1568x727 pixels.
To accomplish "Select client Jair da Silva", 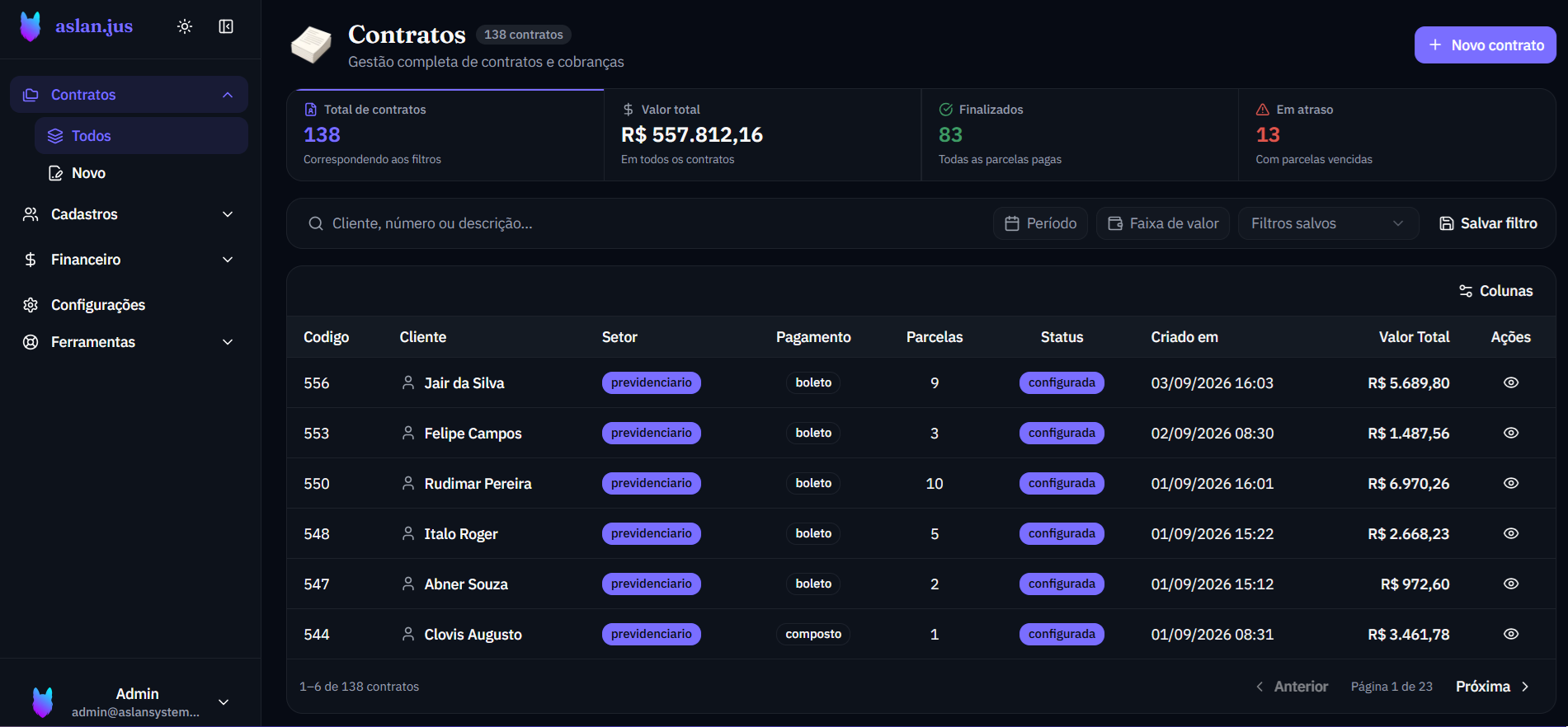I will coord(464,383).
